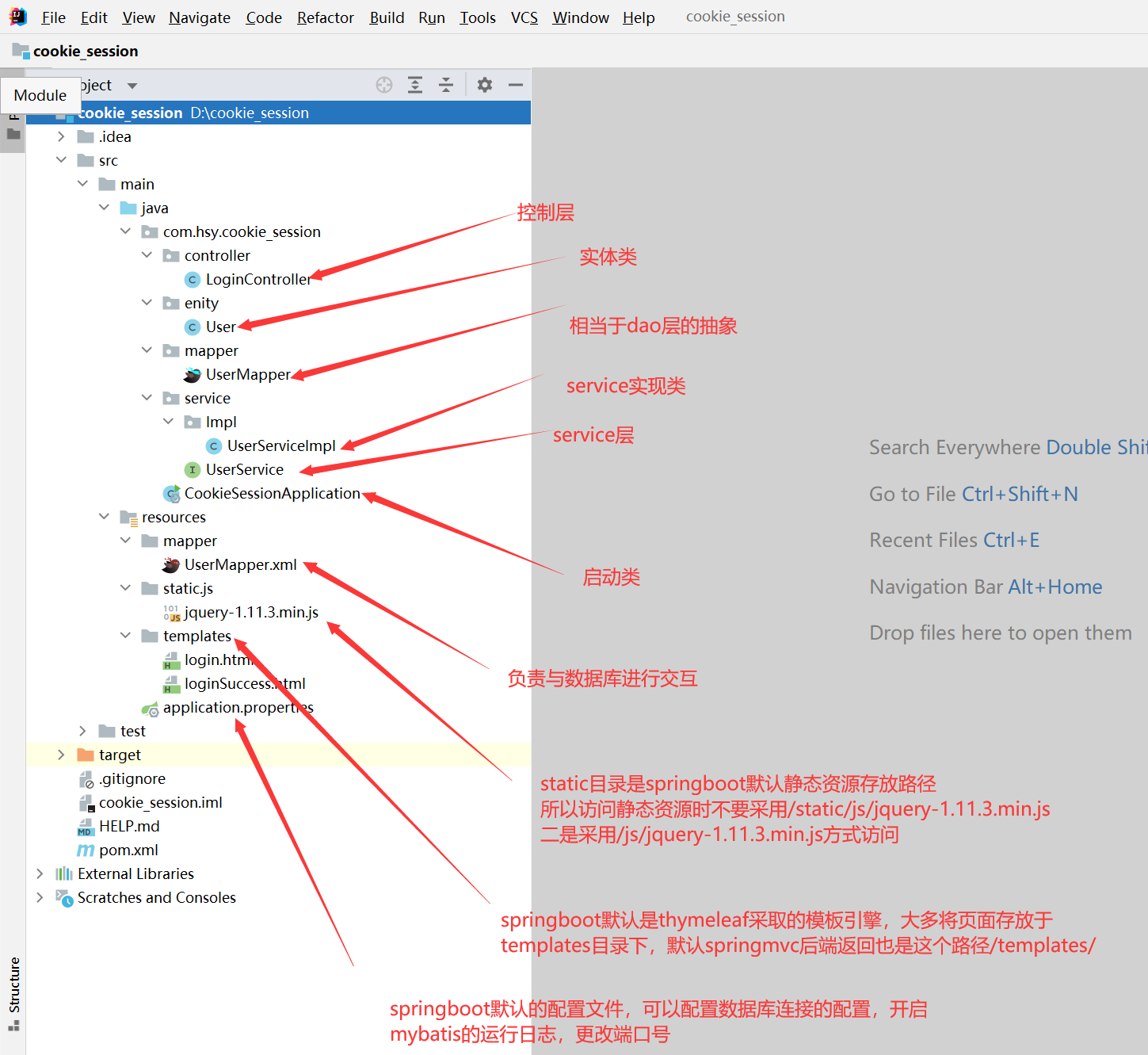Expand the External Libraries node
1148x1055 pixels.
[40, 873]
